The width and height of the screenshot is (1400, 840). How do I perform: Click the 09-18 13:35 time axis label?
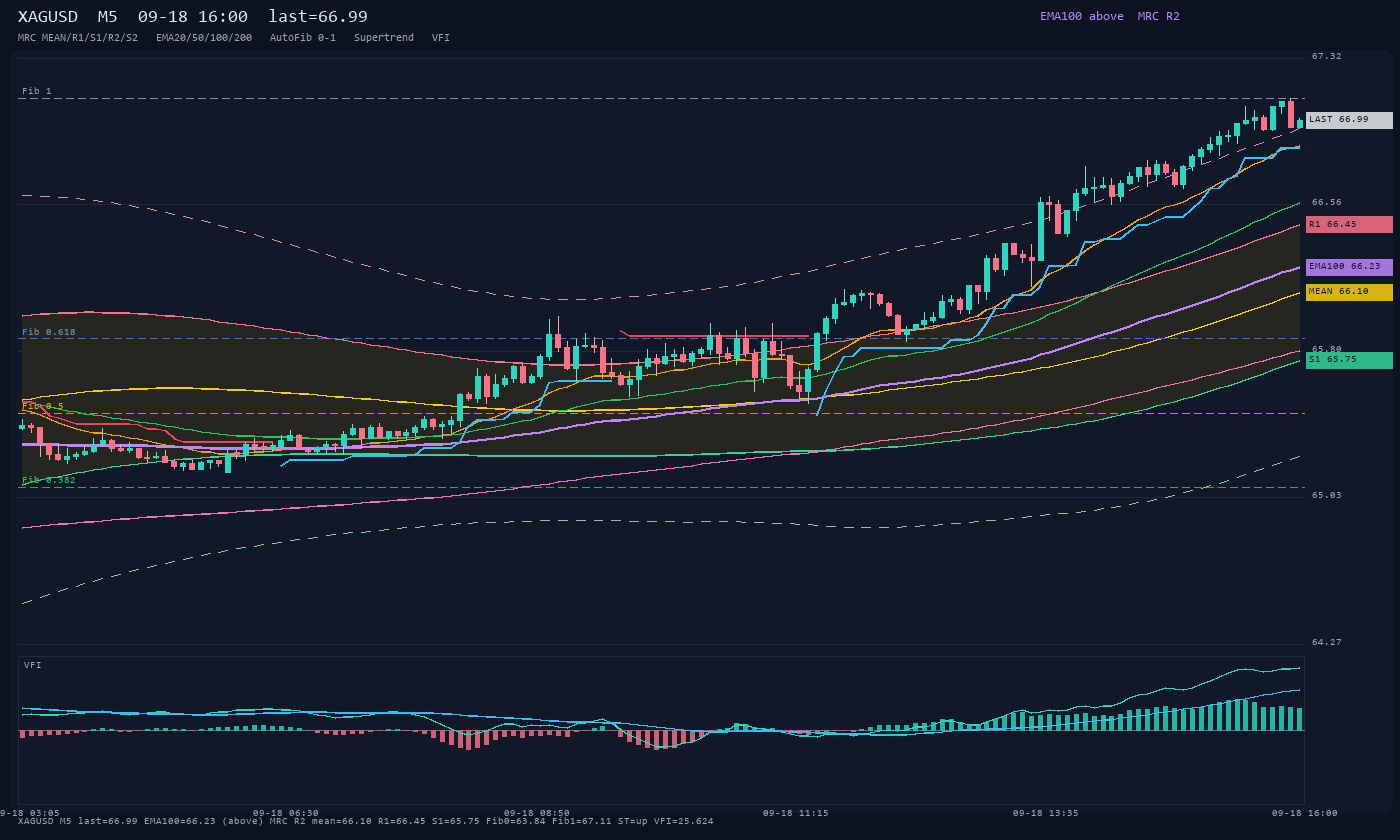click(1046, 813)
